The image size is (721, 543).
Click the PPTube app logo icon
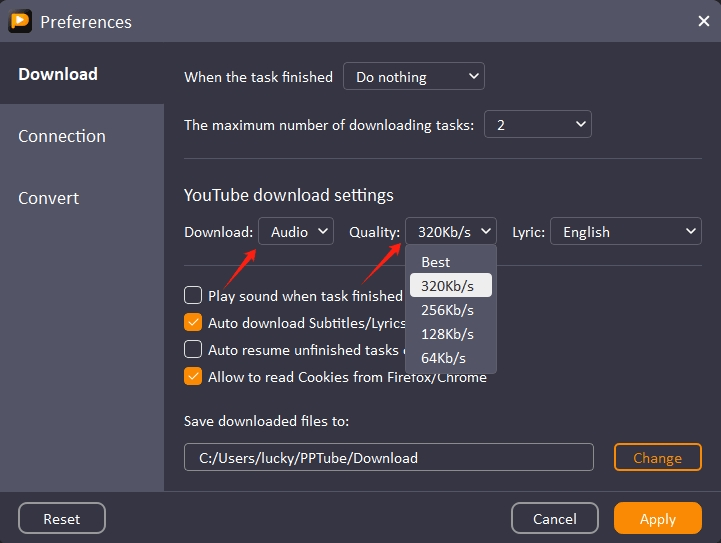pos(19,21)
